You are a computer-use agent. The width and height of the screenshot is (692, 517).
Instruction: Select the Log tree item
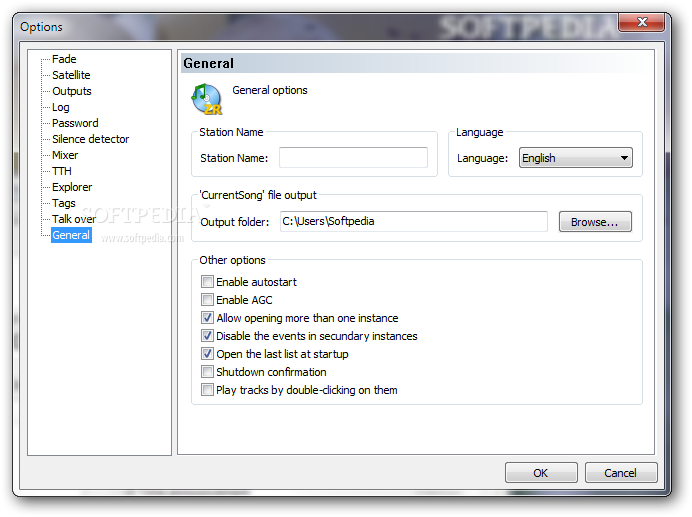click(x=60, y=107)
